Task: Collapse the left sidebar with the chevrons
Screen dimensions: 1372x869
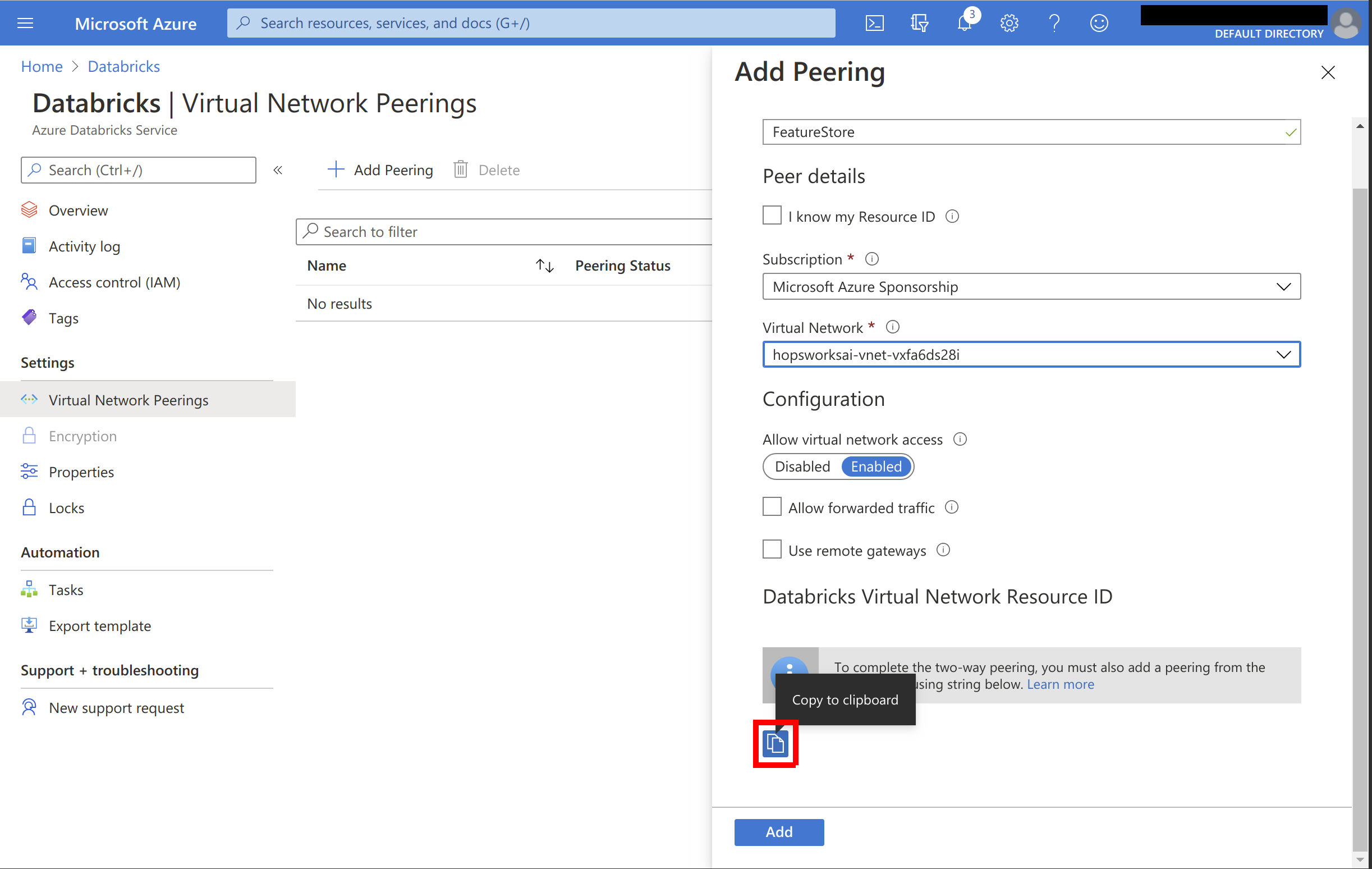Action: pos(278,169)
